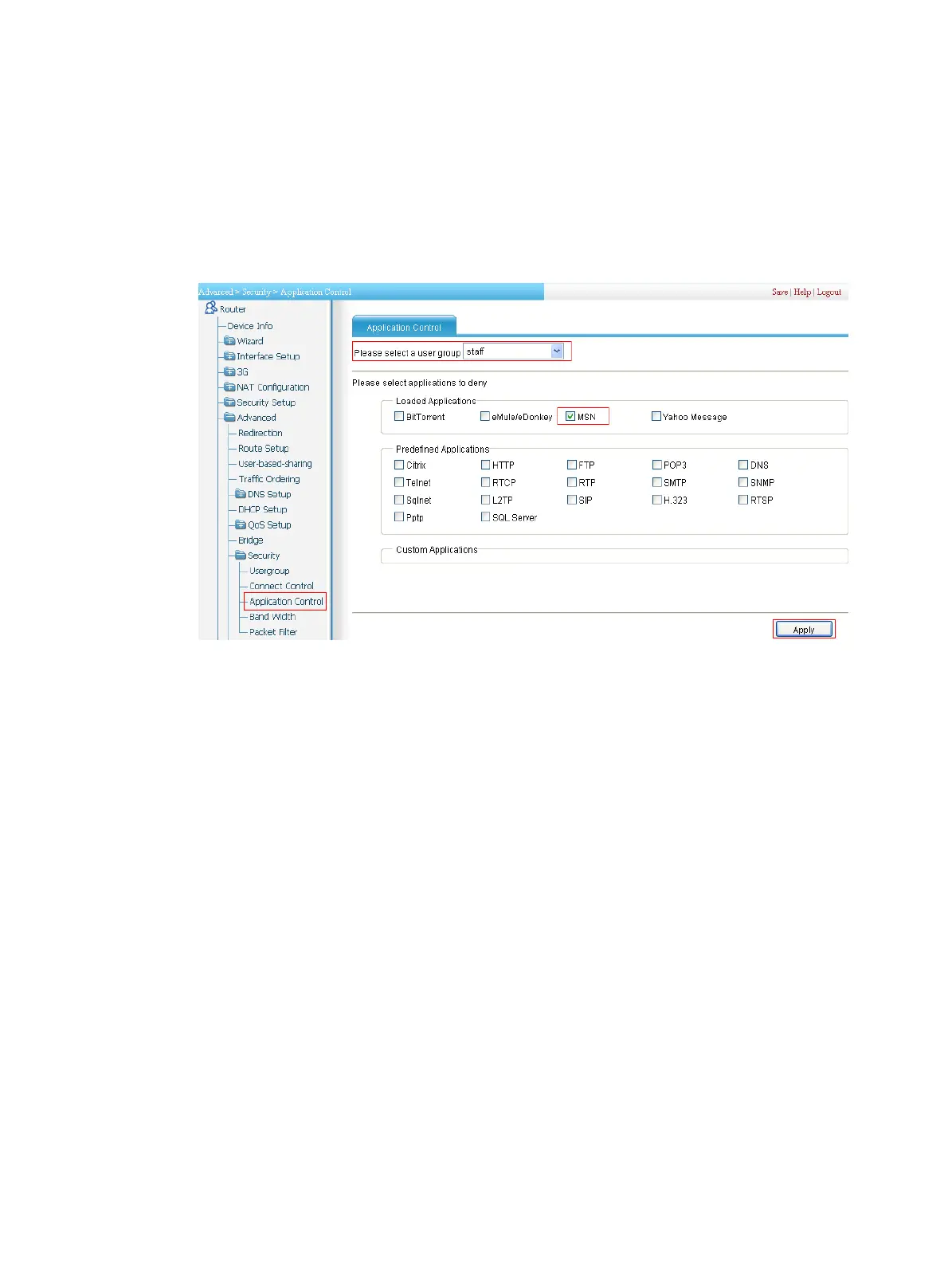The height and width of the screenshot is (1288, 948).
Task: Mark the Pptp checkbox
Action: pos(399,516)
